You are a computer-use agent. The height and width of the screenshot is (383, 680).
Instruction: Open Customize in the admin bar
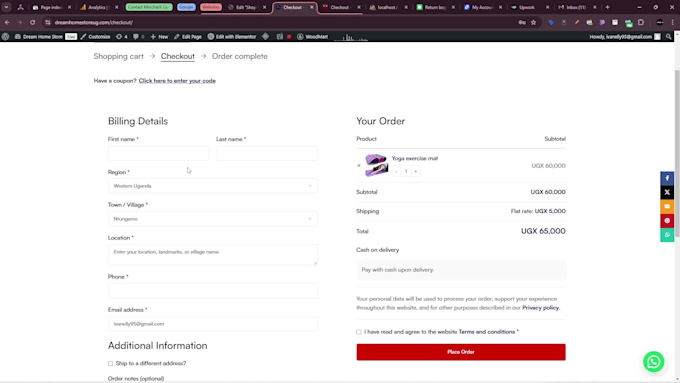point(95,37)
